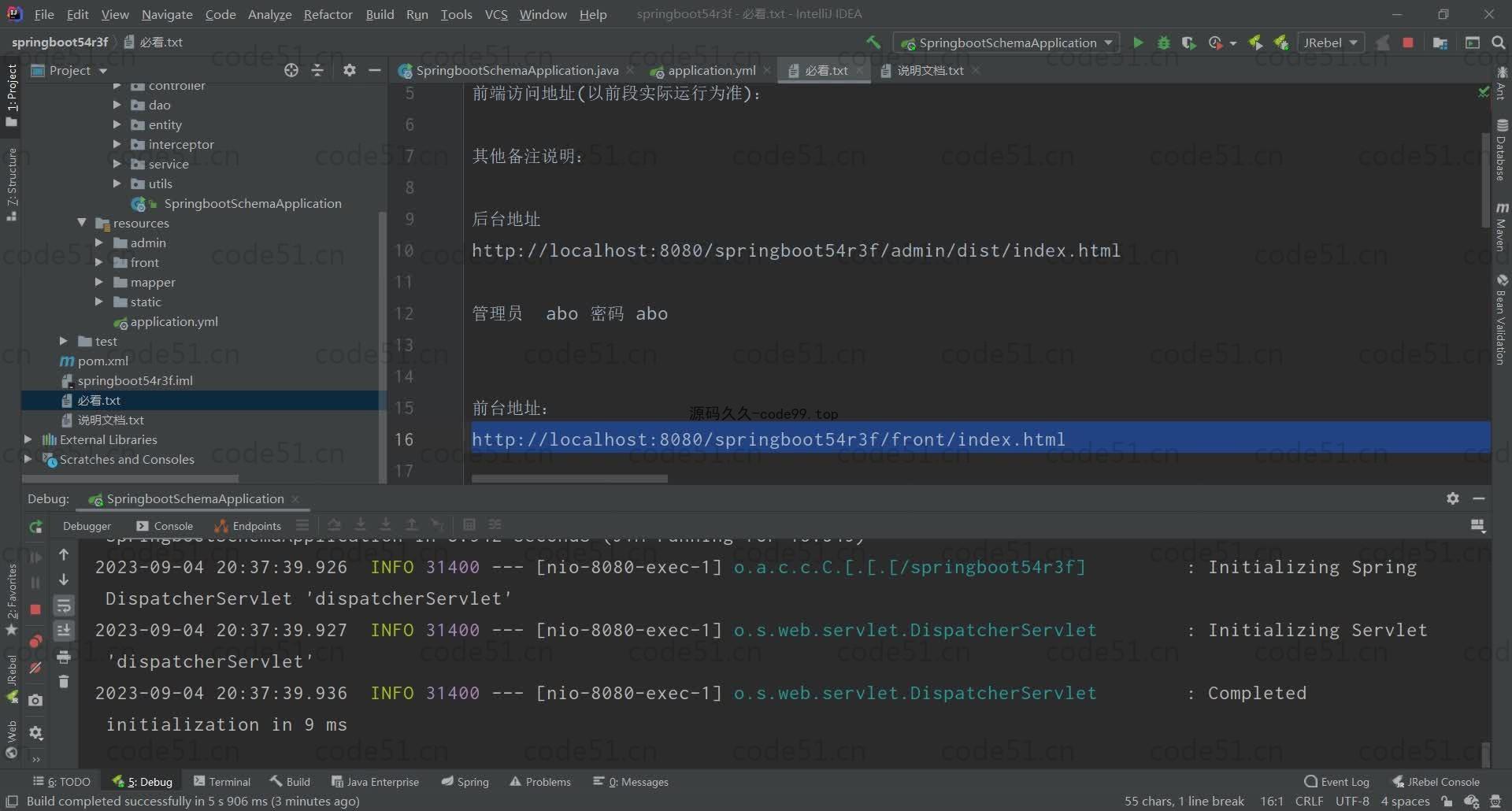Screen dimensions: 1512x811
Task: Stop the debug session using the red square
Action: (35, 609)
